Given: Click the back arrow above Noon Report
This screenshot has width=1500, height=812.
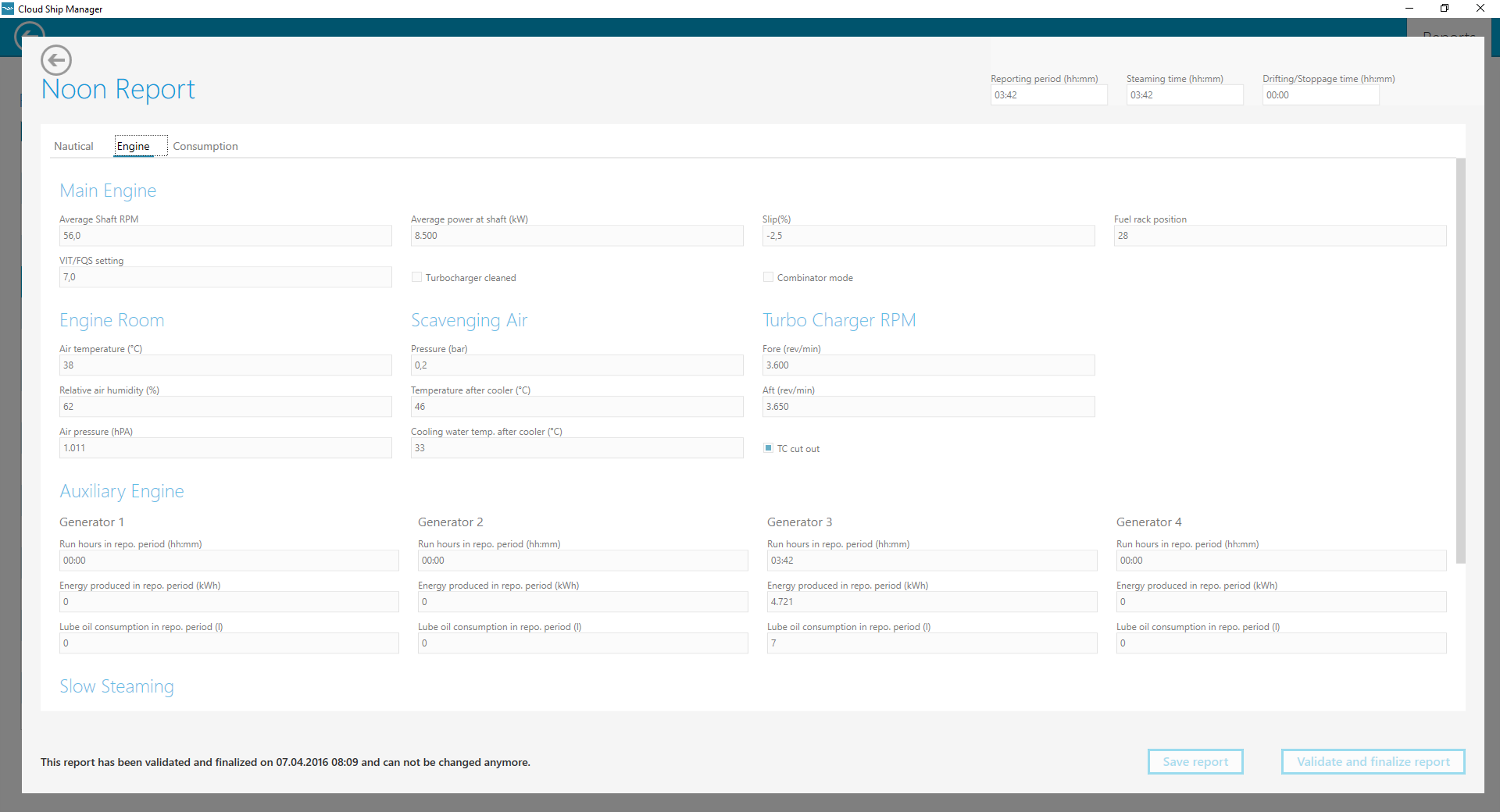Looking at the screenshot, I should (x=56, y=60).
